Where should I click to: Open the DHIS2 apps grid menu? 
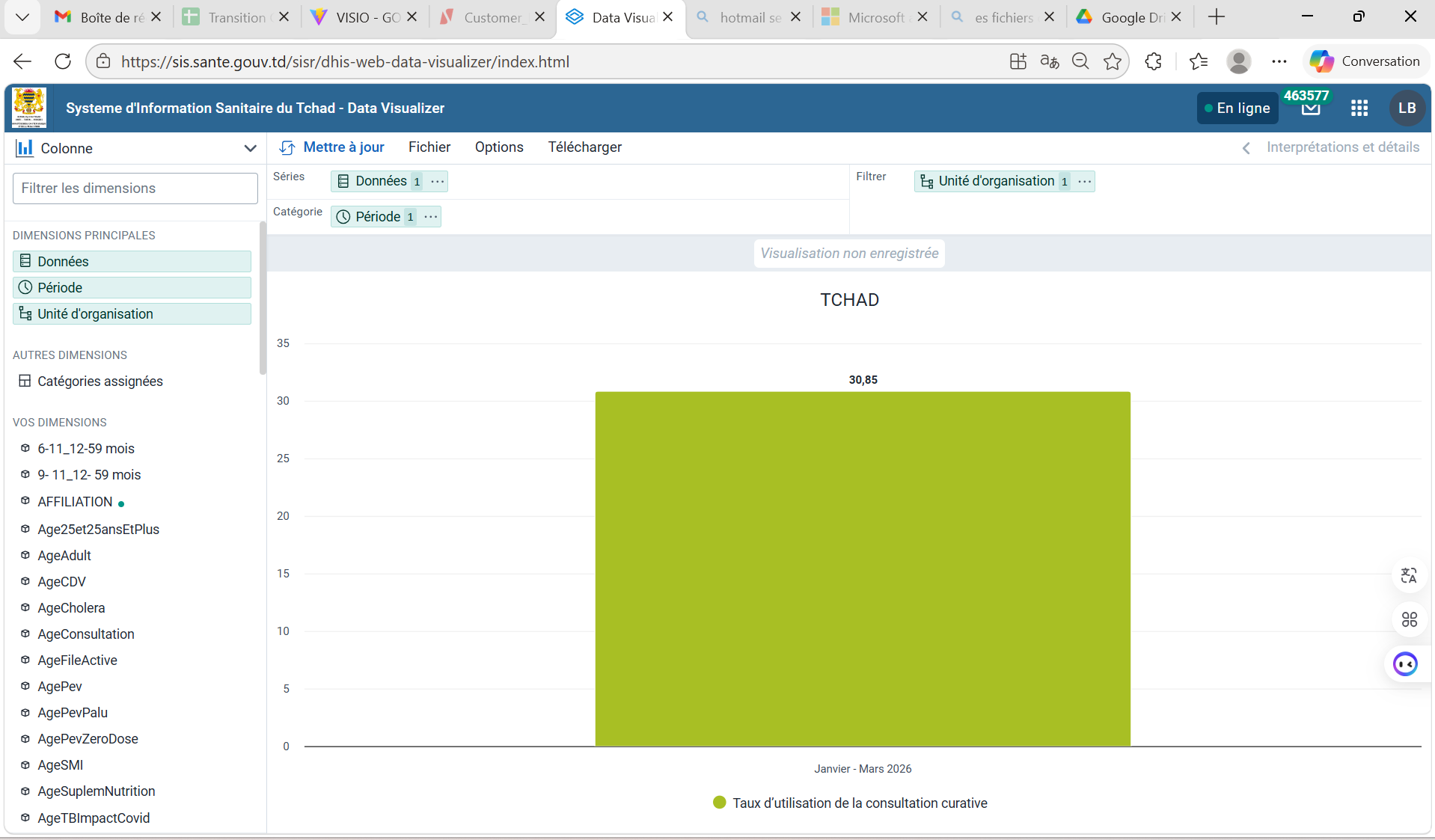[x=1359, y=108]
